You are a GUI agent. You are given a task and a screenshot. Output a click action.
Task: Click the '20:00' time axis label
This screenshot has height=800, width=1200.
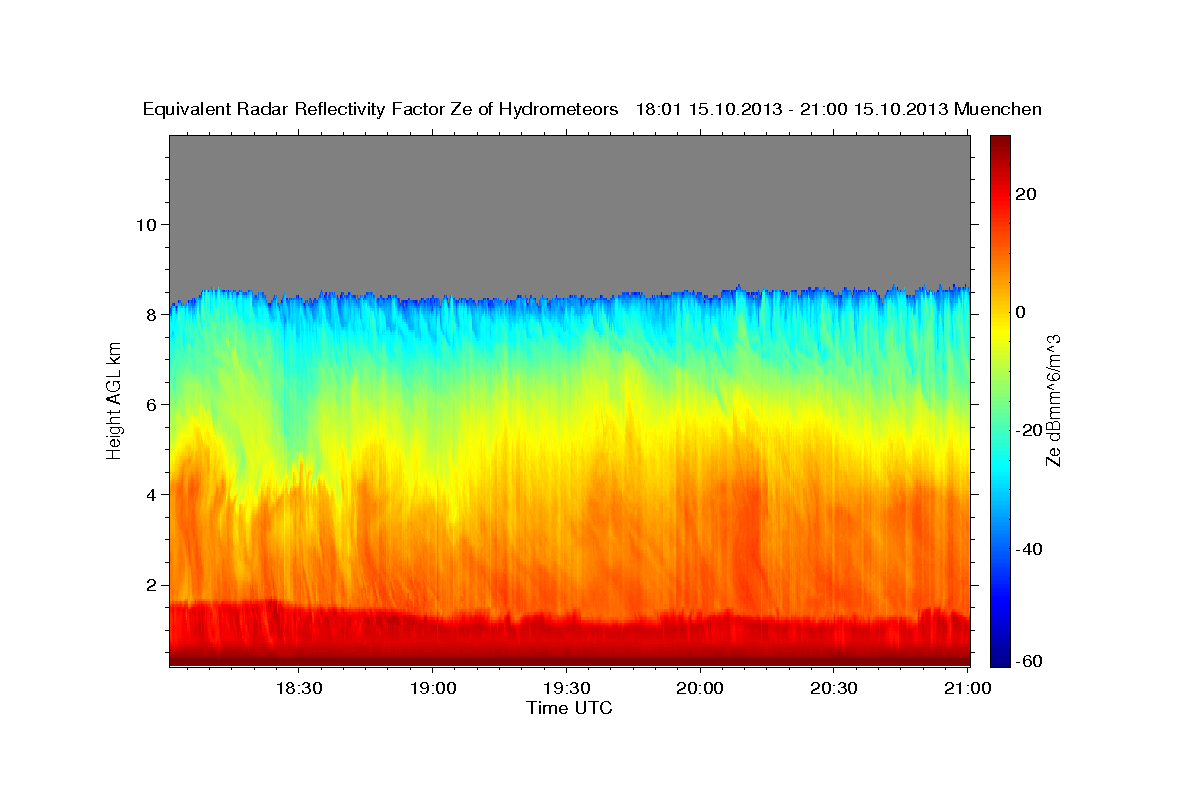(700, 688)
